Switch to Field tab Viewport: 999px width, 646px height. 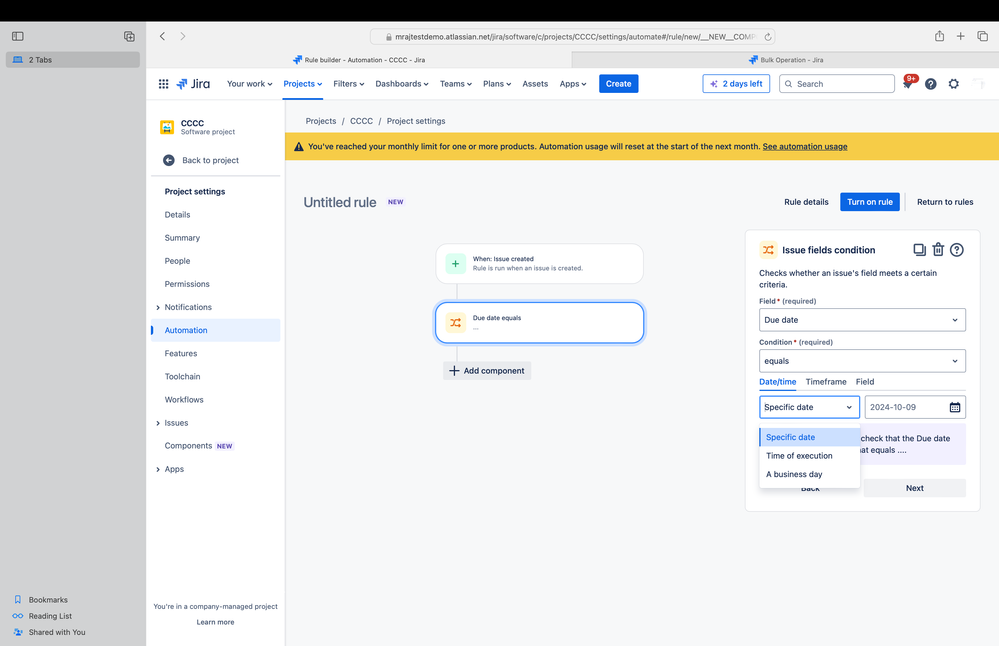pyautogui.click(x=865, y=382)
